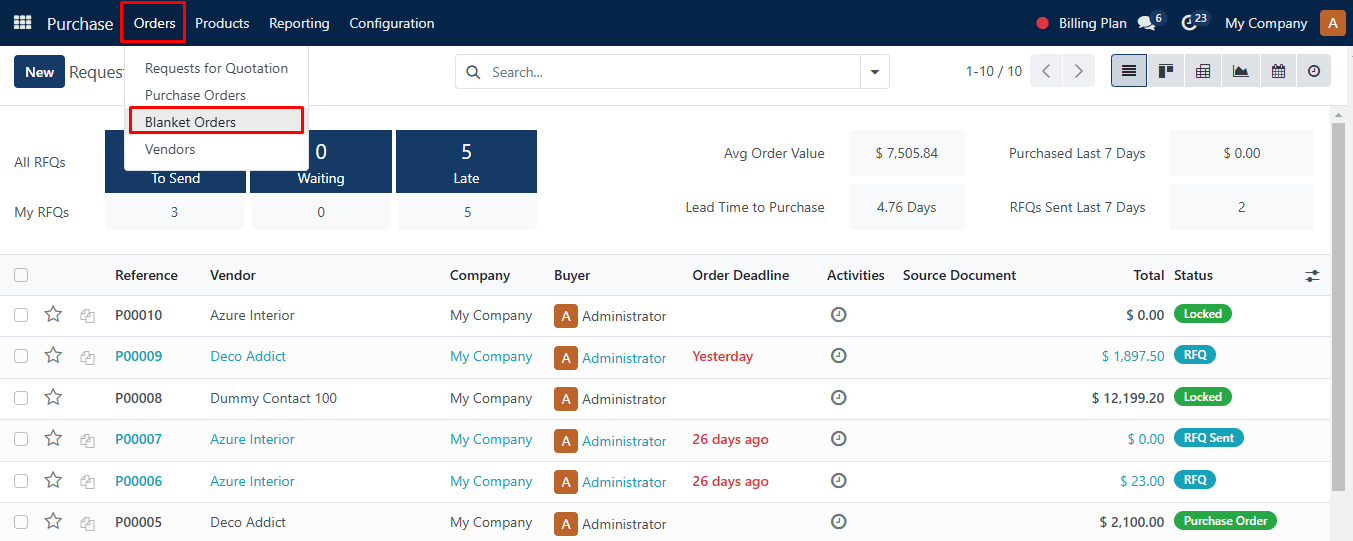The image size is (1353, 541).
Task: Click the Late 5 RFQs tile
Action: coord(466,162)
